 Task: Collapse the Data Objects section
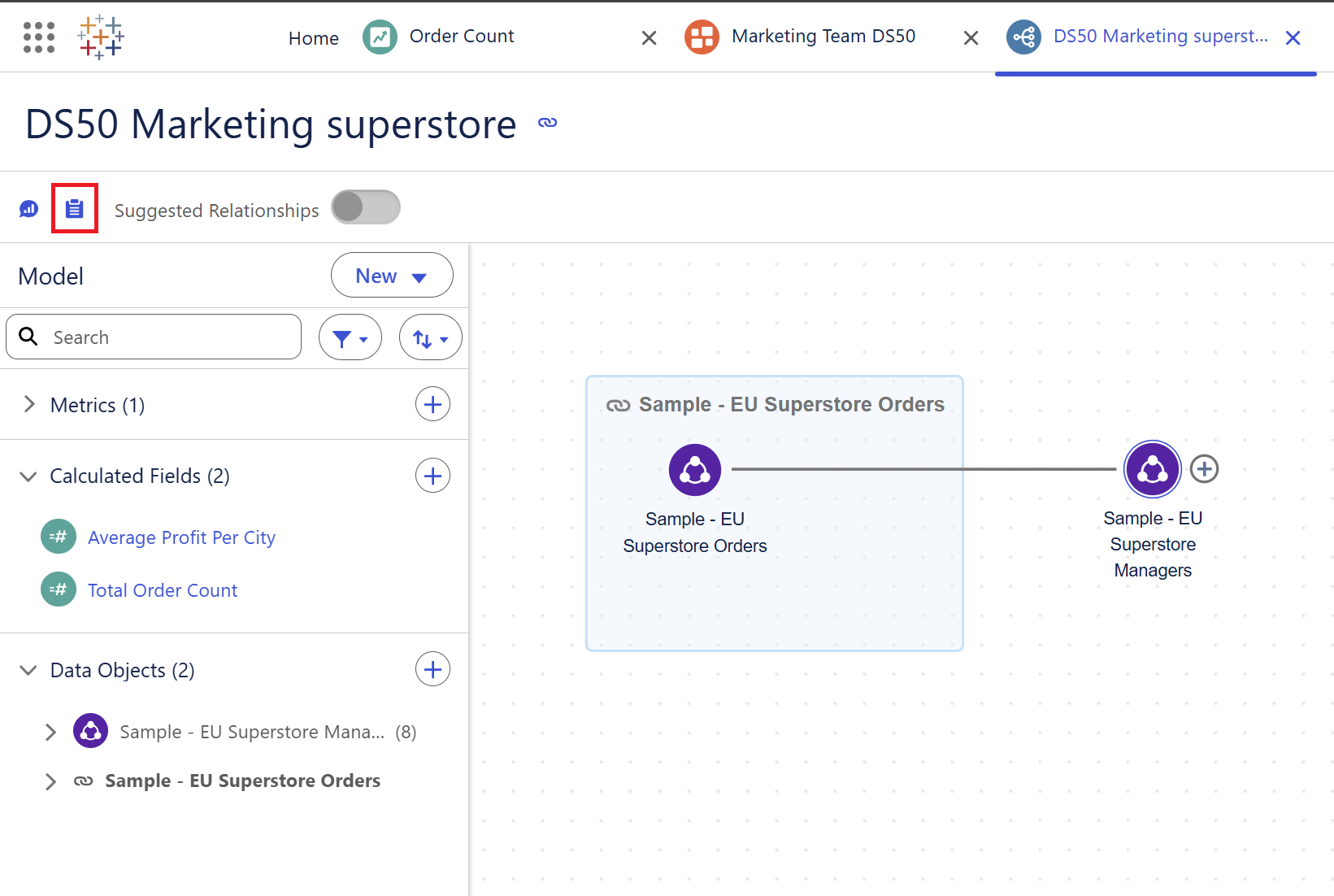click(x=28, y=670)
